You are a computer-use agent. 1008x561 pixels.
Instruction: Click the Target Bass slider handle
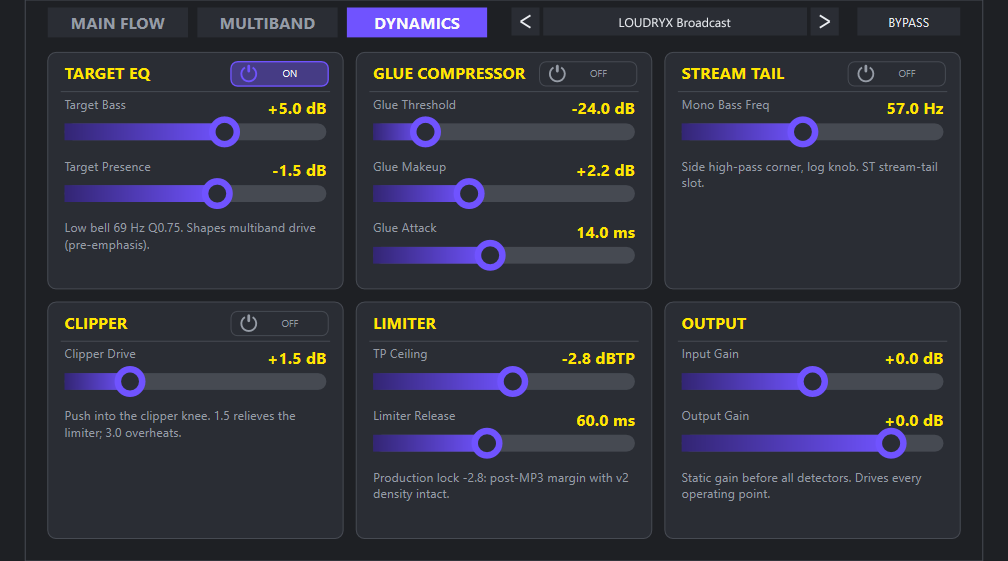pyautogui.click(x=224, y=132)
